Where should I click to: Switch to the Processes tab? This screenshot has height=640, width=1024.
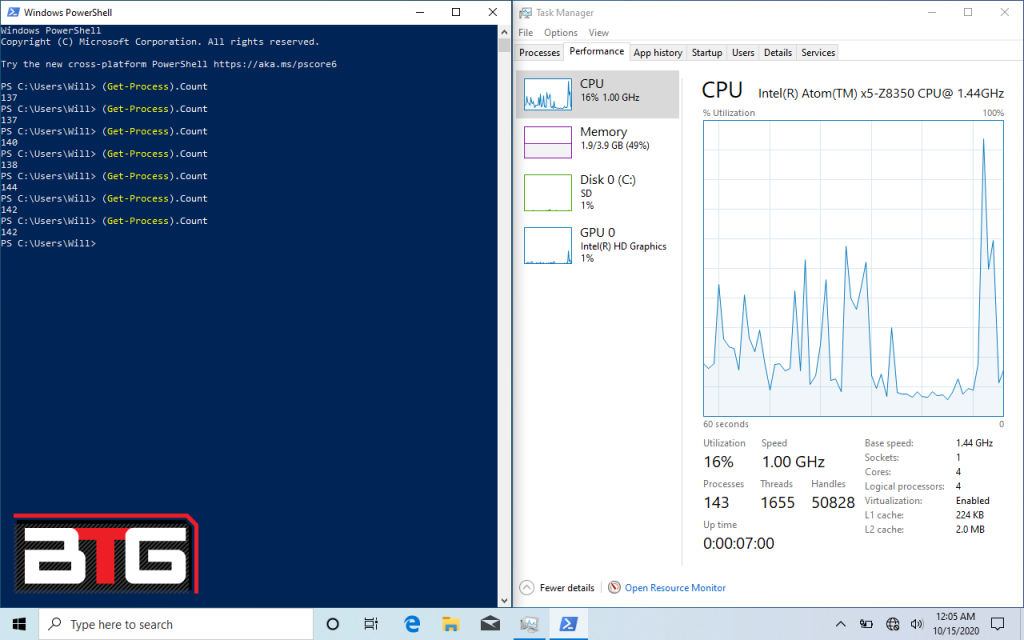click(x=539, y=52)
